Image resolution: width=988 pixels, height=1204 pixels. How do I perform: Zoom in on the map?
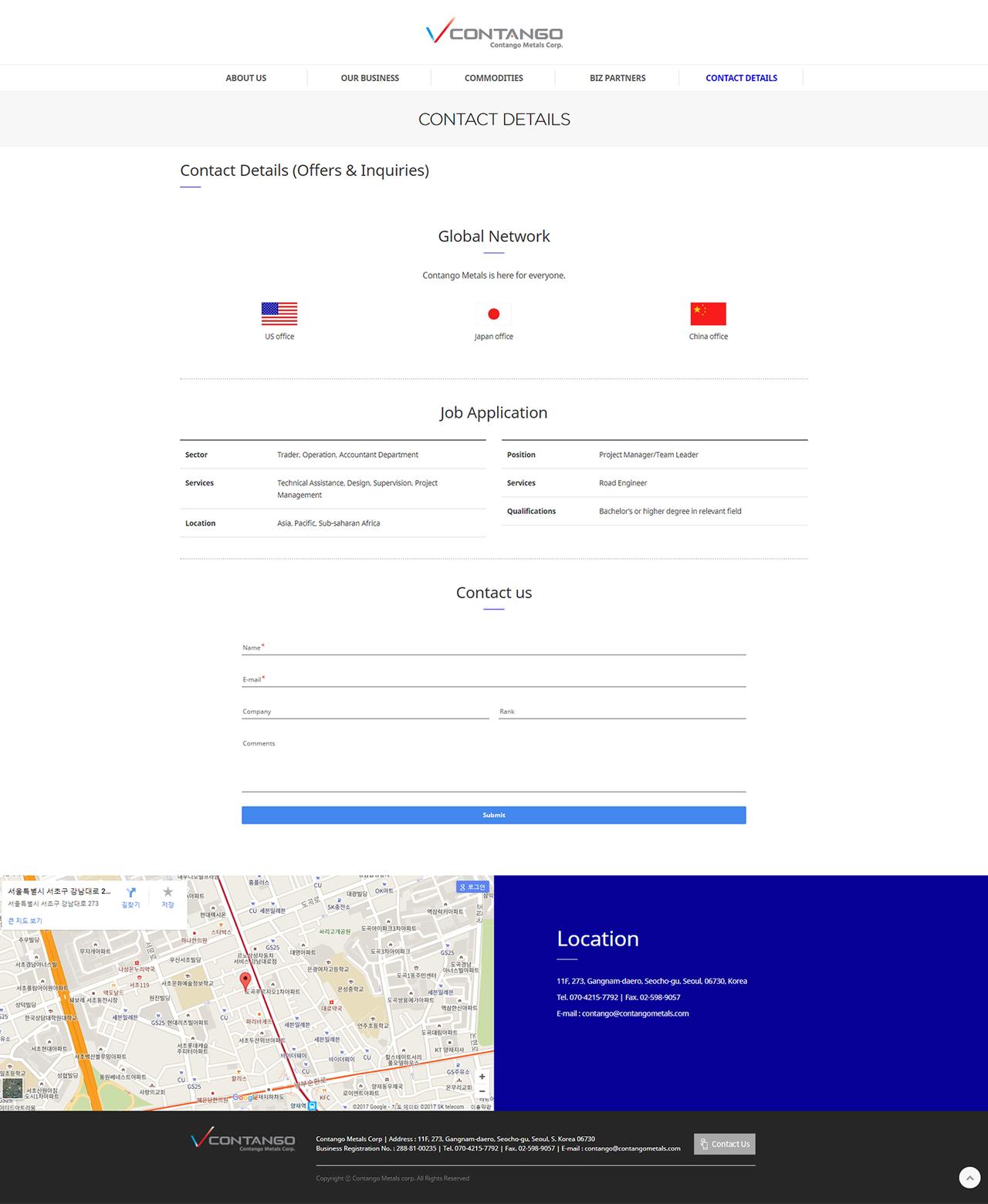(x=482, y=1077)
